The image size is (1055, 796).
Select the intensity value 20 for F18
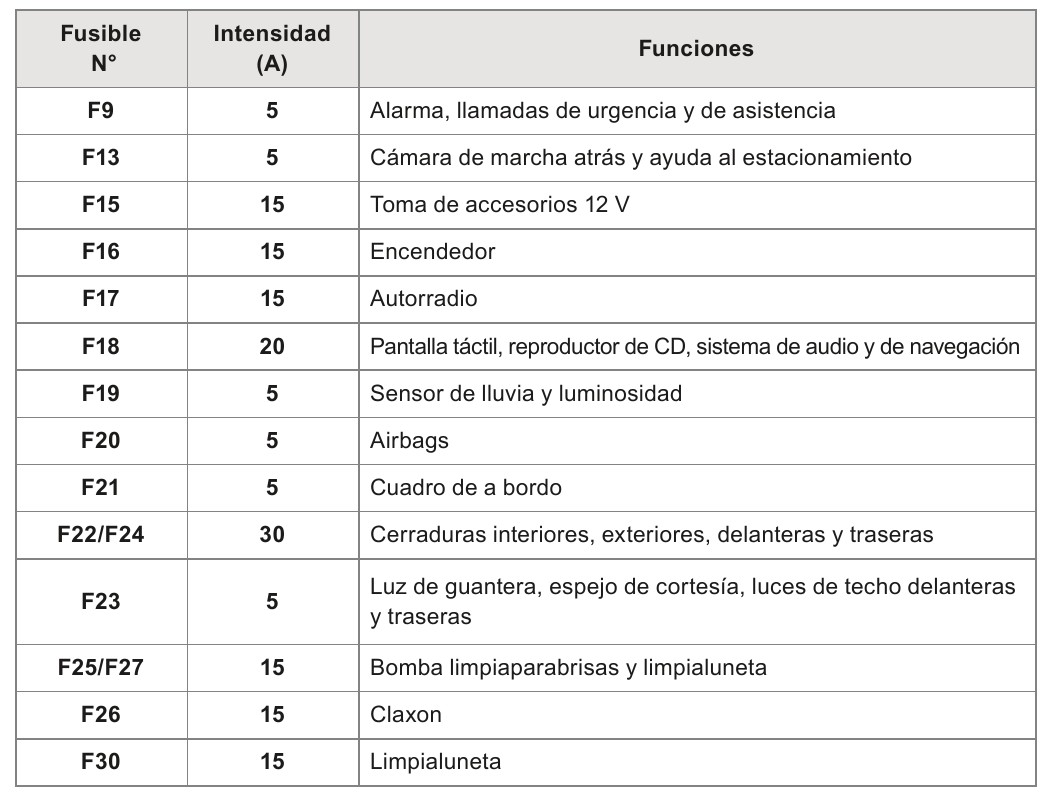[272, 346]
